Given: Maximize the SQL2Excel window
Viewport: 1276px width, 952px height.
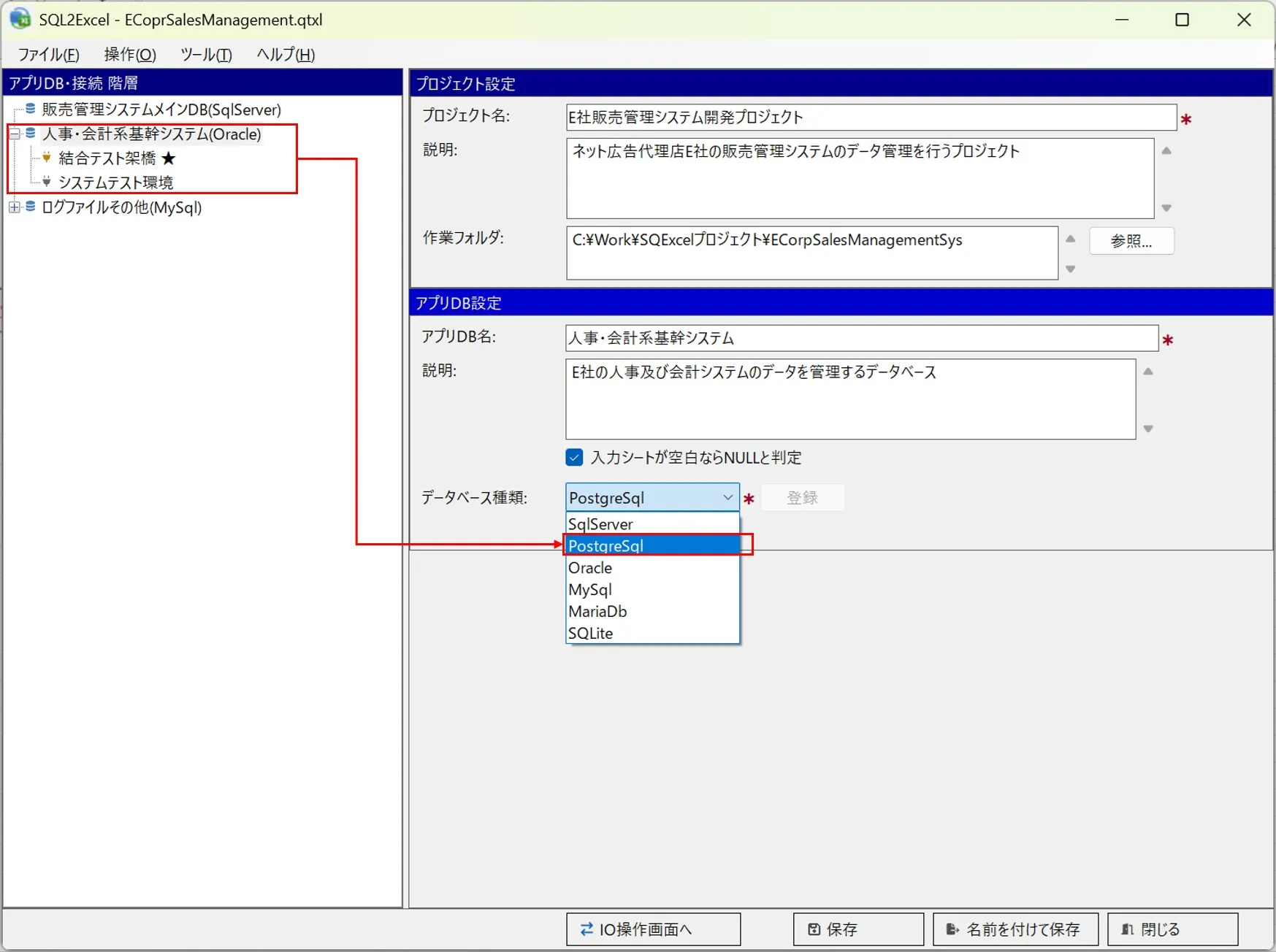Looking at the screenshot, I should point(1183,20).
